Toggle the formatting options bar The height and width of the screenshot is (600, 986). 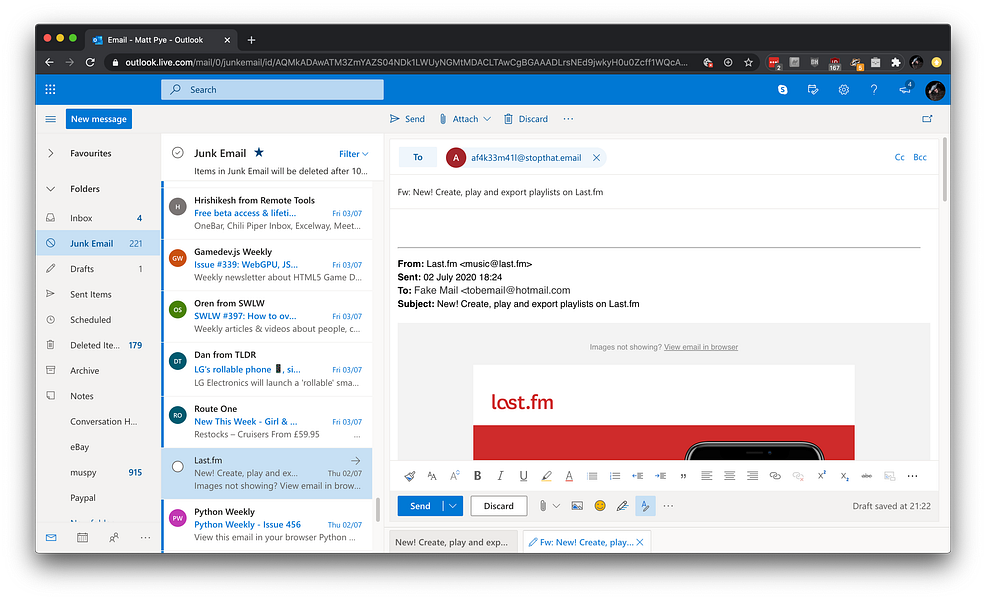[x=645, y=506]
